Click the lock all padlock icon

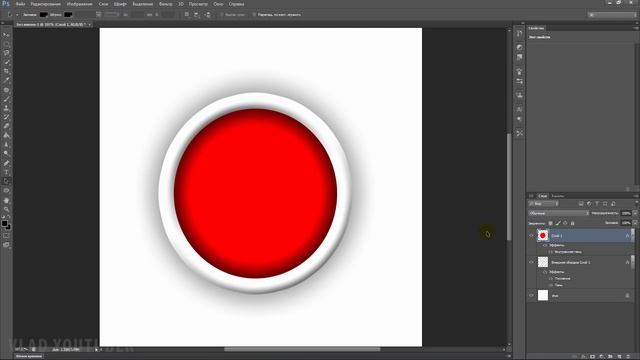click(573, 223)
